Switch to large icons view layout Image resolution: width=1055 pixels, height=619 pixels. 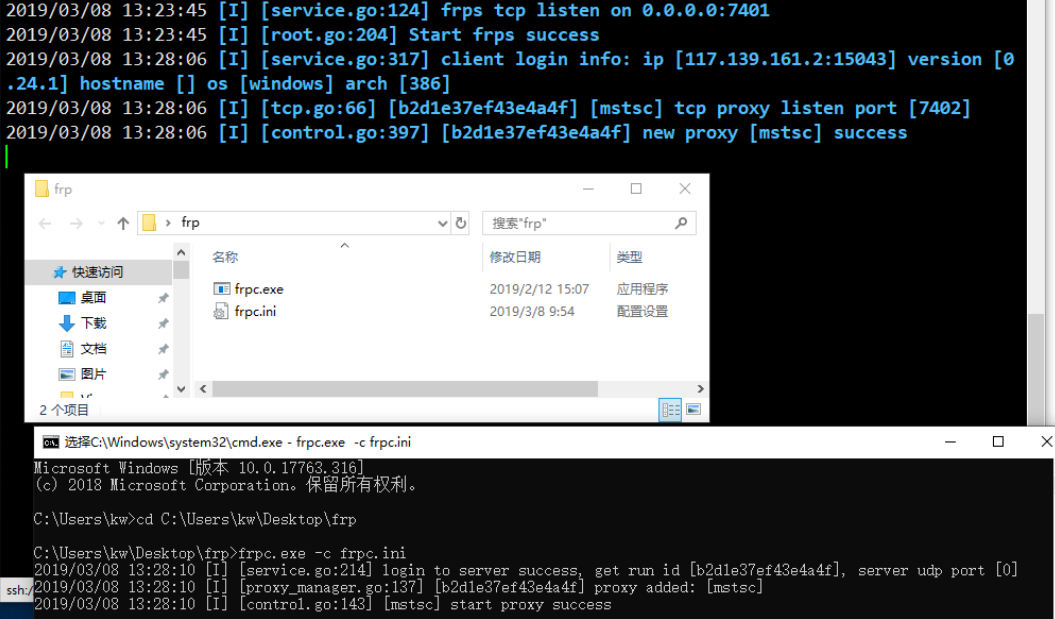(x=693, y=410)
